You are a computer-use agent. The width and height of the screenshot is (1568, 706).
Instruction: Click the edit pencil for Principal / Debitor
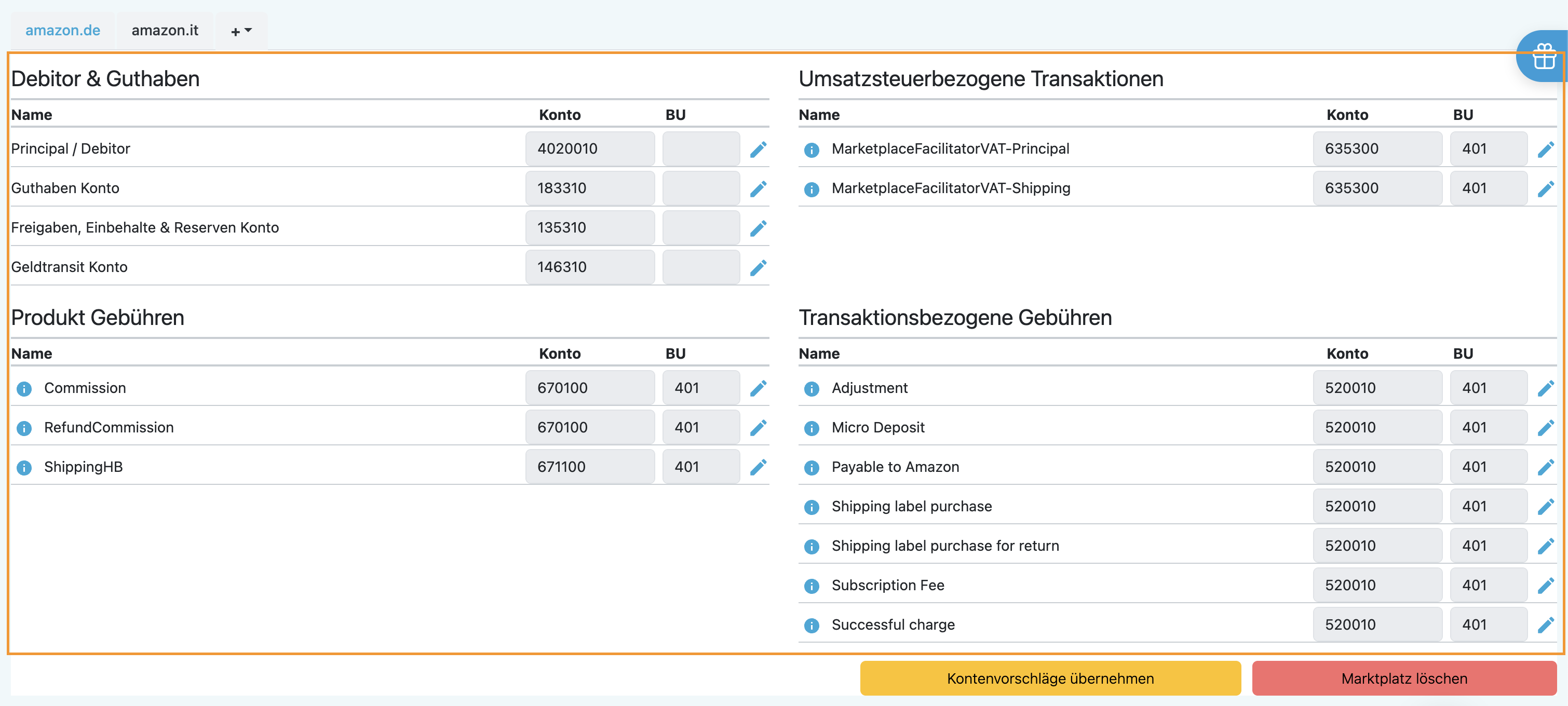tap(758, 149)
